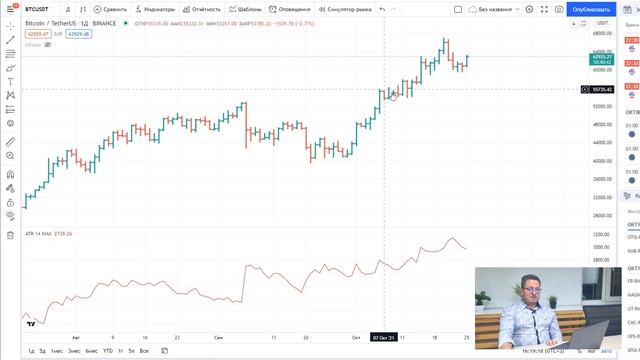This screenshot has height=360, width=640.
Task: Open the Индикаторы indicators menu
Action: pyautogui.click(x=155, y=9)
